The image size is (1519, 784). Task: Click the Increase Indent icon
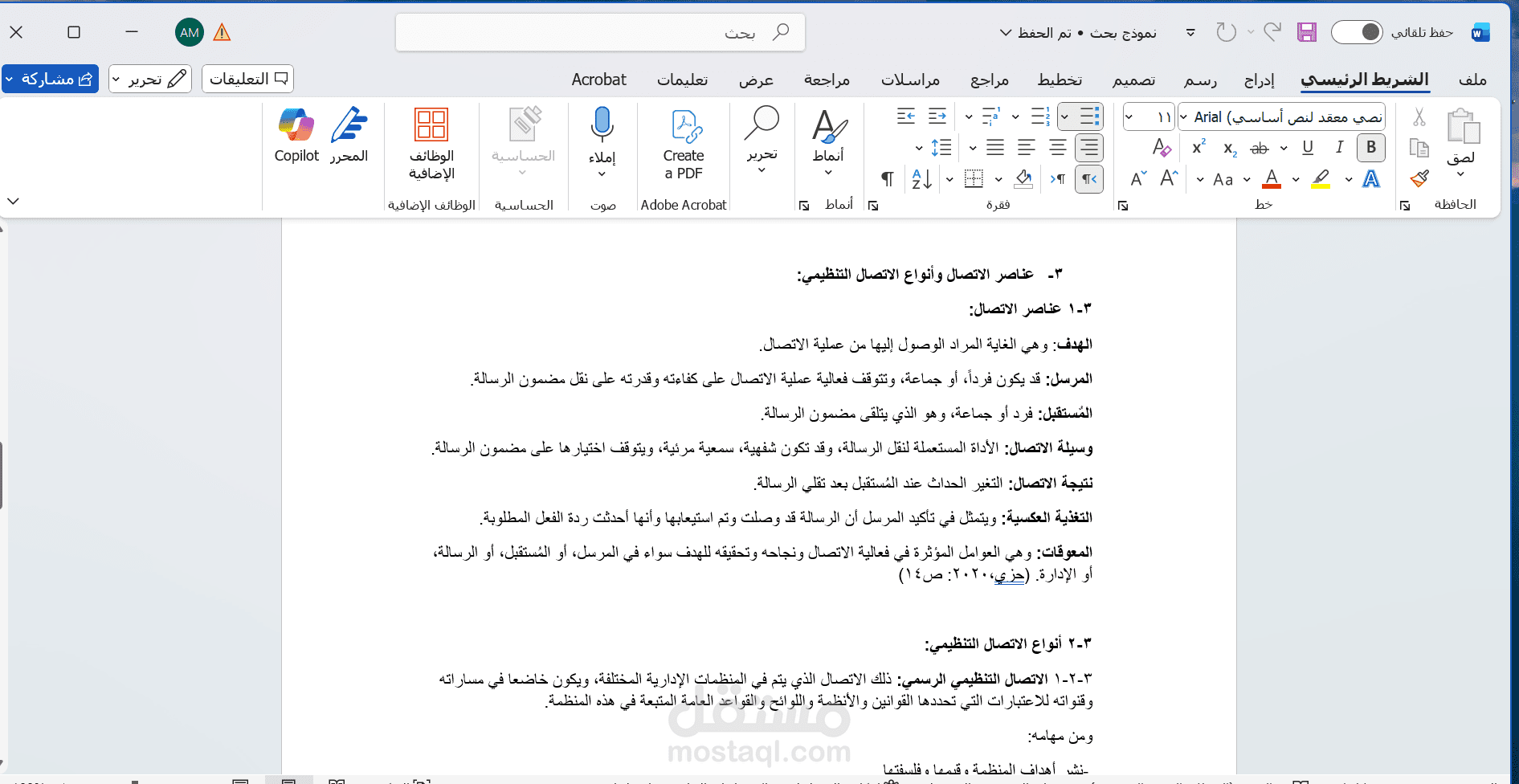(906, 117)
